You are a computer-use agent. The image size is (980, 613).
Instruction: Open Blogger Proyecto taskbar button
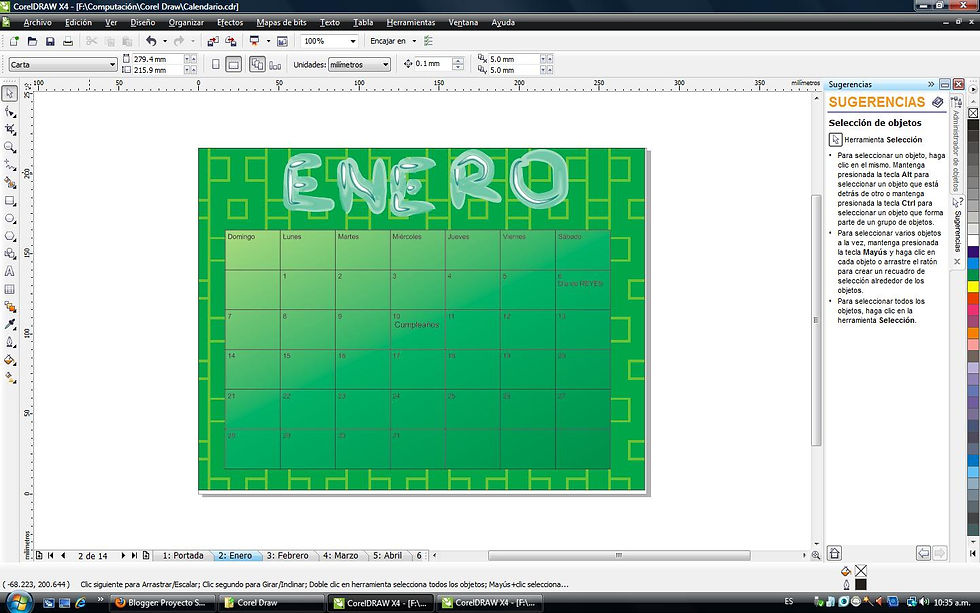162,603
